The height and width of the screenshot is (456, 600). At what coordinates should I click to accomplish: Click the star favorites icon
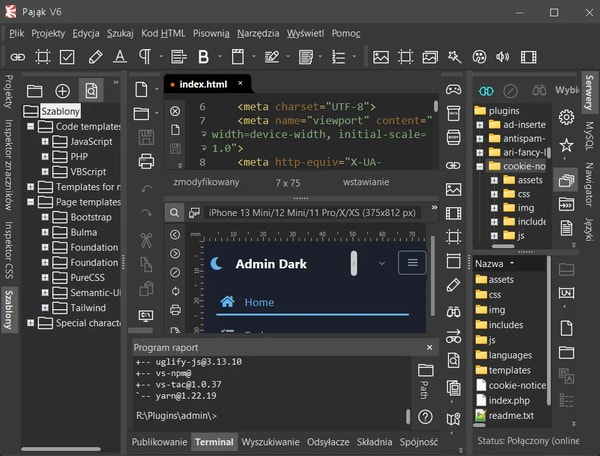click(566, 145)
